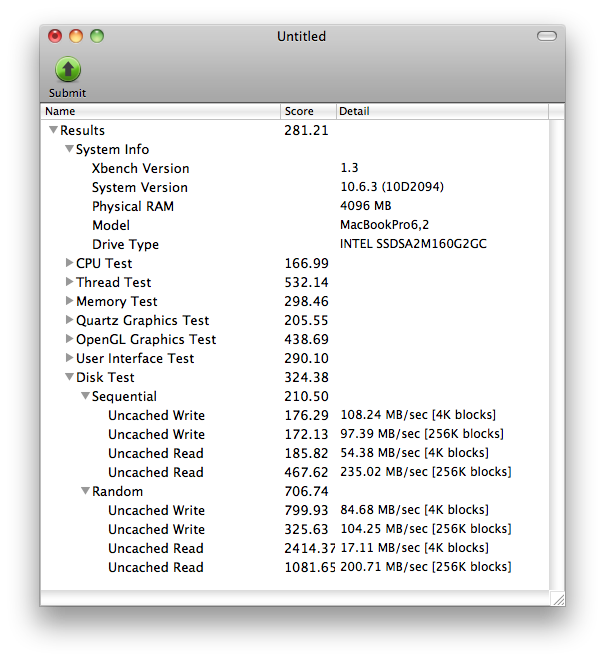This screenshot has width=605, height=661.
Task: Select the Model row
Action: [295, 225]
